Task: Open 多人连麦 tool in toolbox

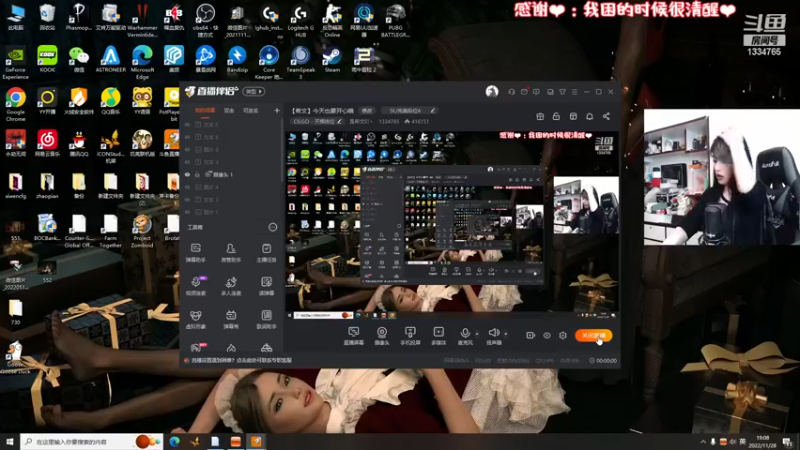Action: click(x=231, y=286)
